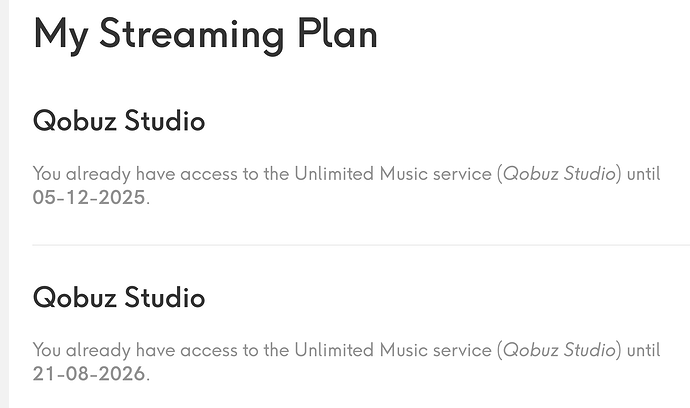Screen dimensions: 690x408
Task: Click the "My Streaming Plan" page heading
Action: [x=205, y=34]
